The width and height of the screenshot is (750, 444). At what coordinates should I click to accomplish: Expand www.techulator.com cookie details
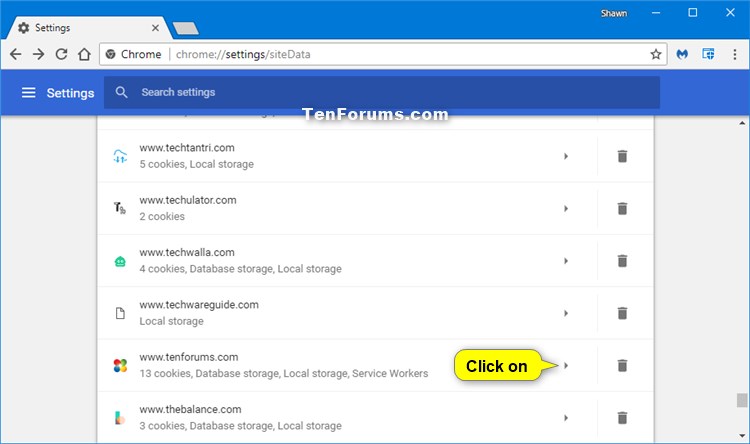[565, 209]
